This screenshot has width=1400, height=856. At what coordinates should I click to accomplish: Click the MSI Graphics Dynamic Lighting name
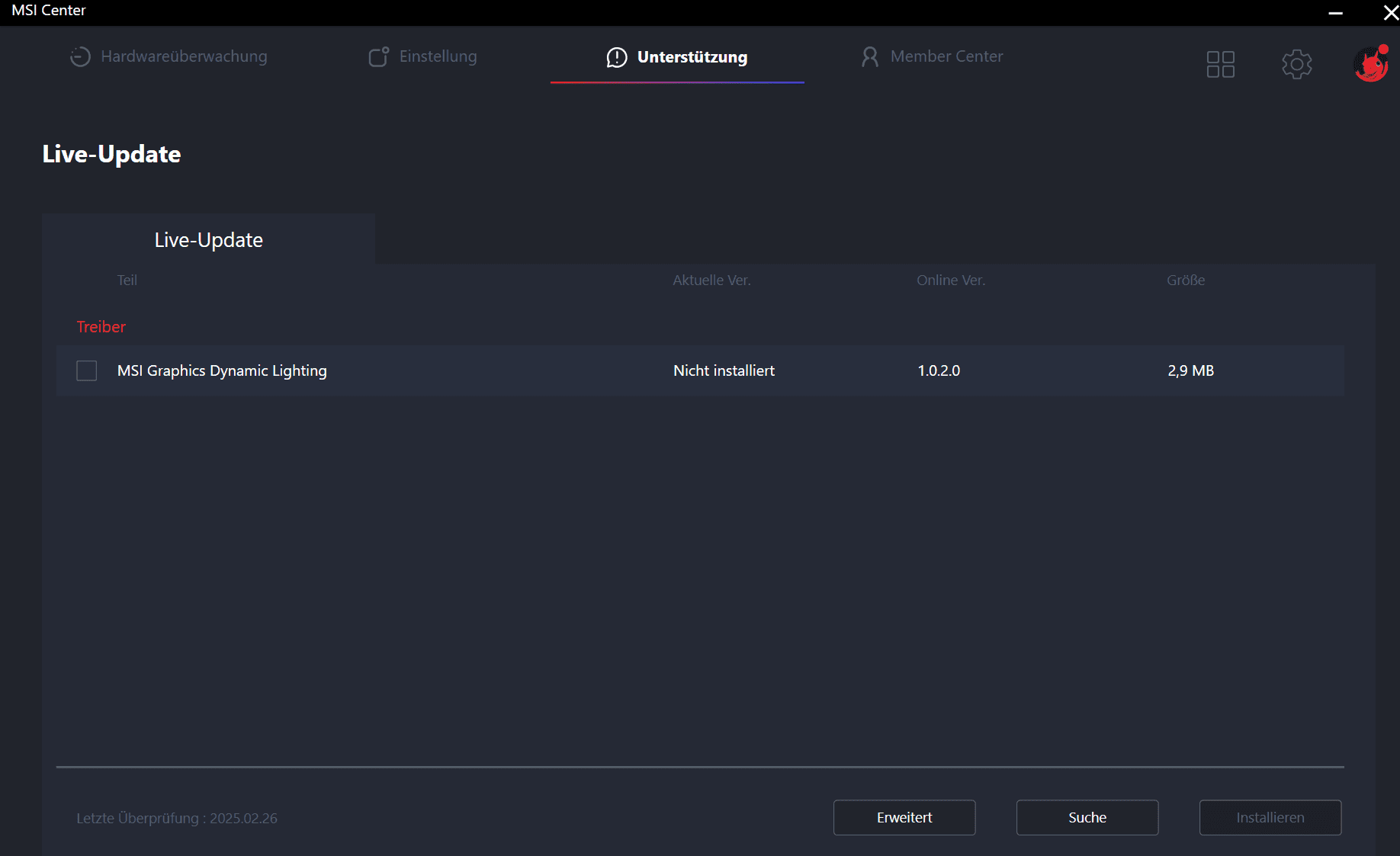point(222,370)
